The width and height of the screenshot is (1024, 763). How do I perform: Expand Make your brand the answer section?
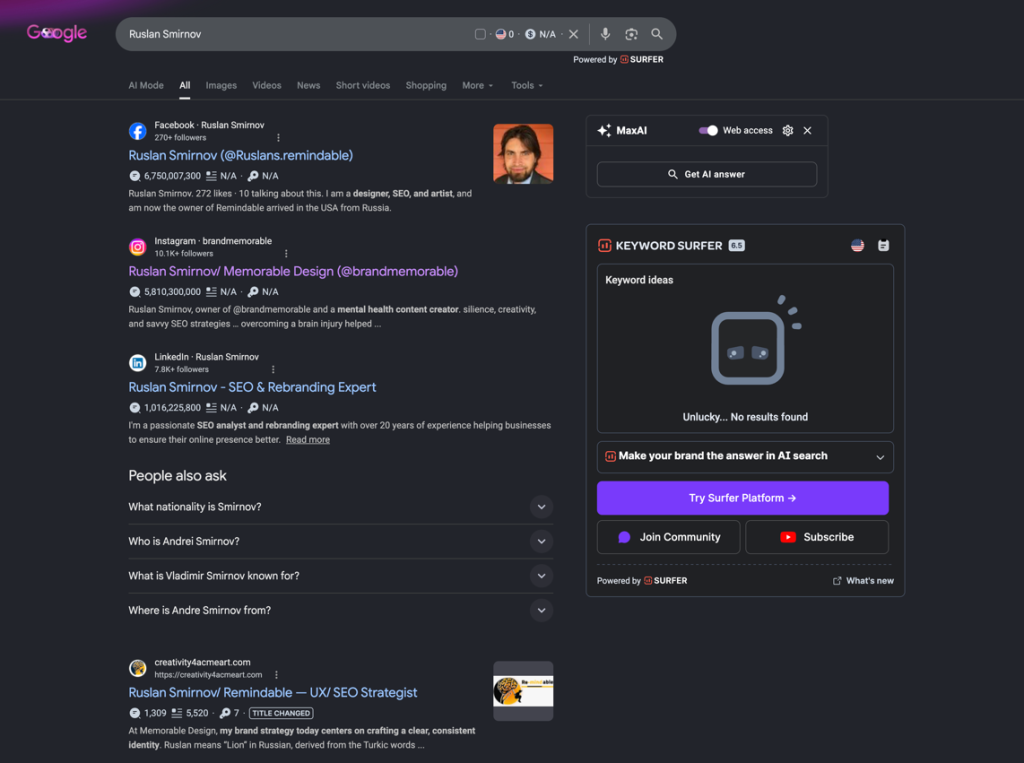(745, 457)
